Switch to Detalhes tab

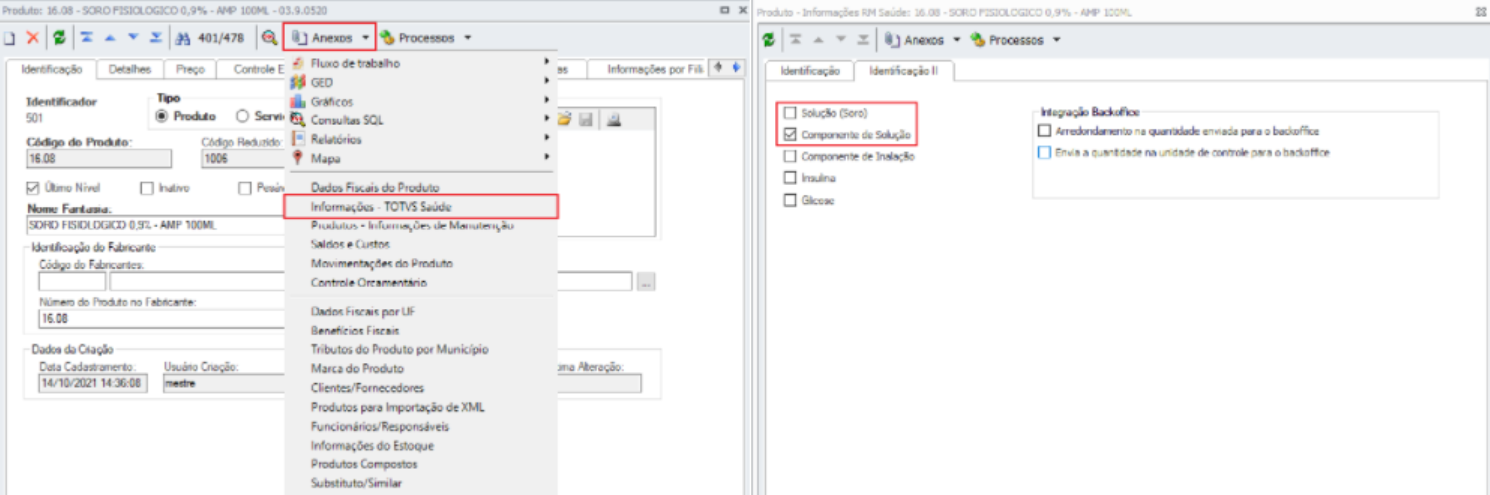point(130,70)
